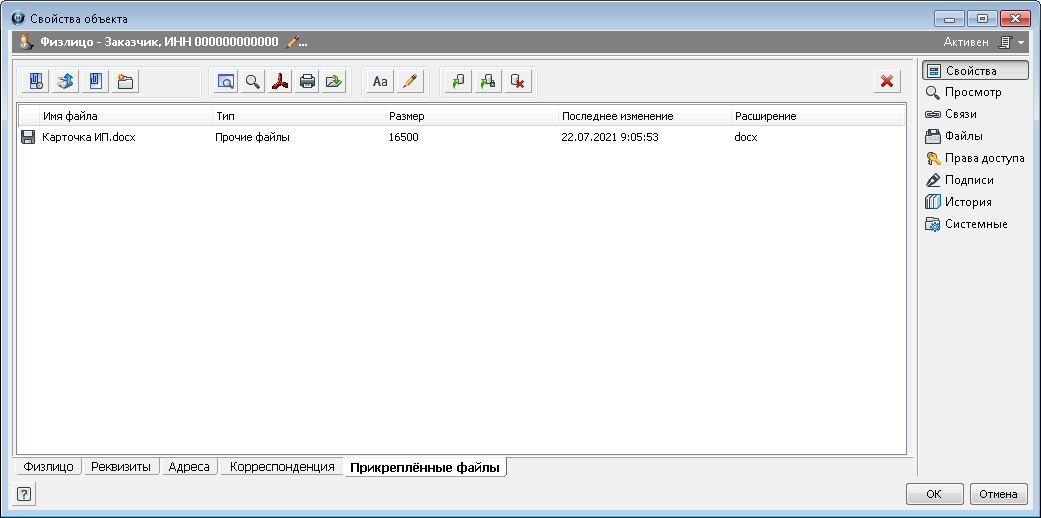This screenshot has width=1041, height=518.
Task: Click the magnifier search icon in toolbar
Action: [x=254, y=82]
